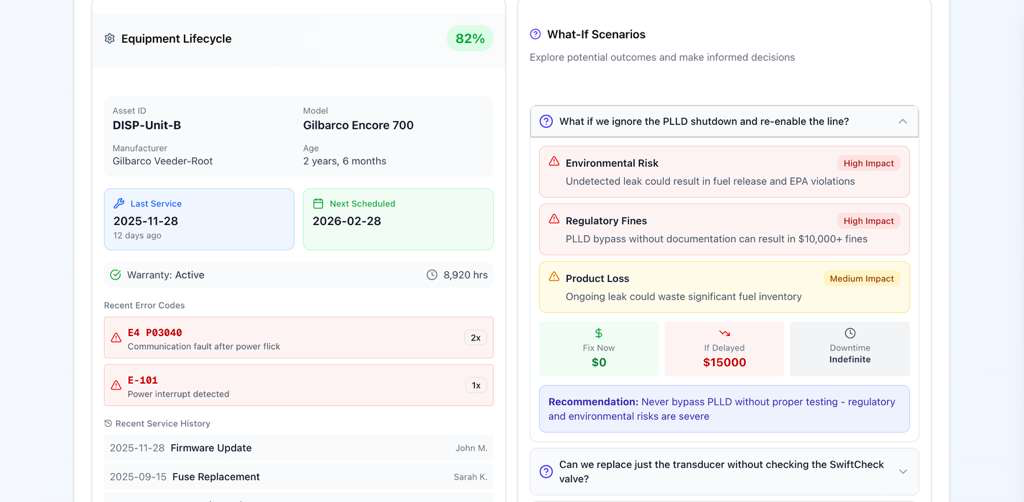
Task: Select the E-101 power interrupt error row
Action: pos(298,386)
